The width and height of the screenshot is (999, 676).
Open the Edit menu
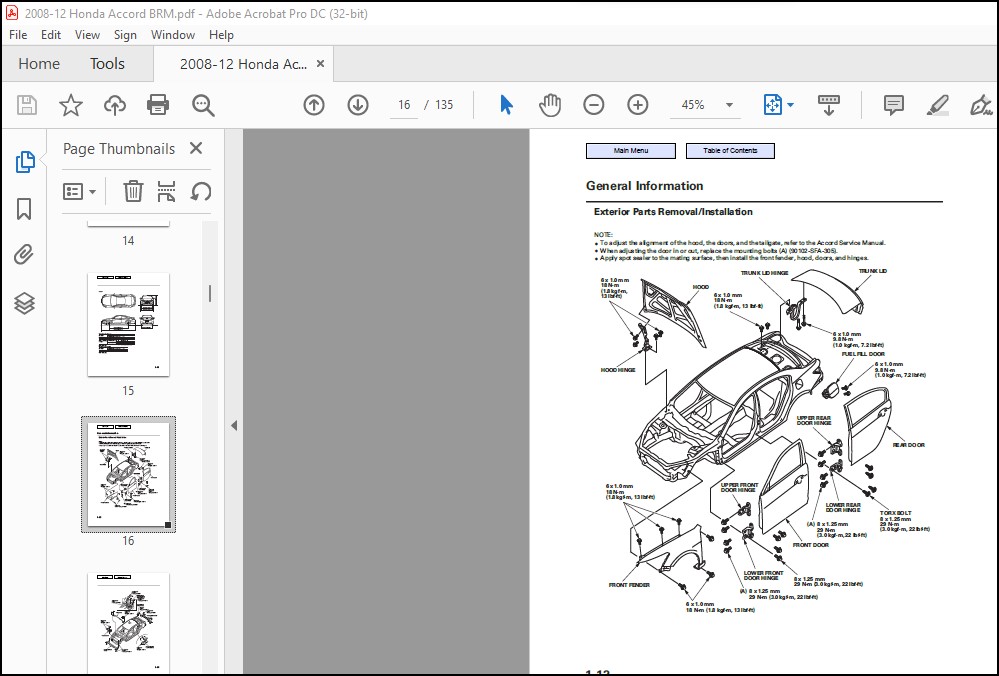(x=51, y=35)
